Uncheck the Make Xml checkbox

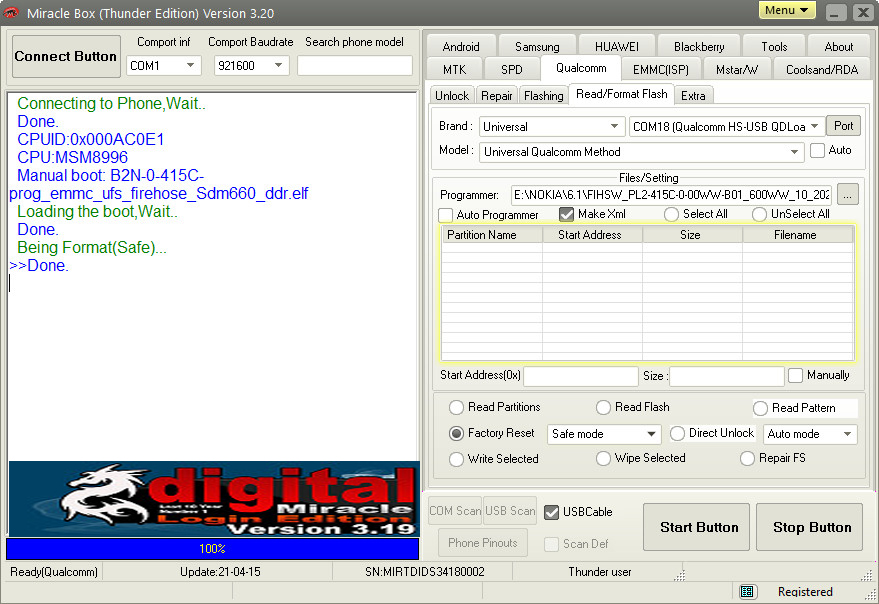click(566, 214)
